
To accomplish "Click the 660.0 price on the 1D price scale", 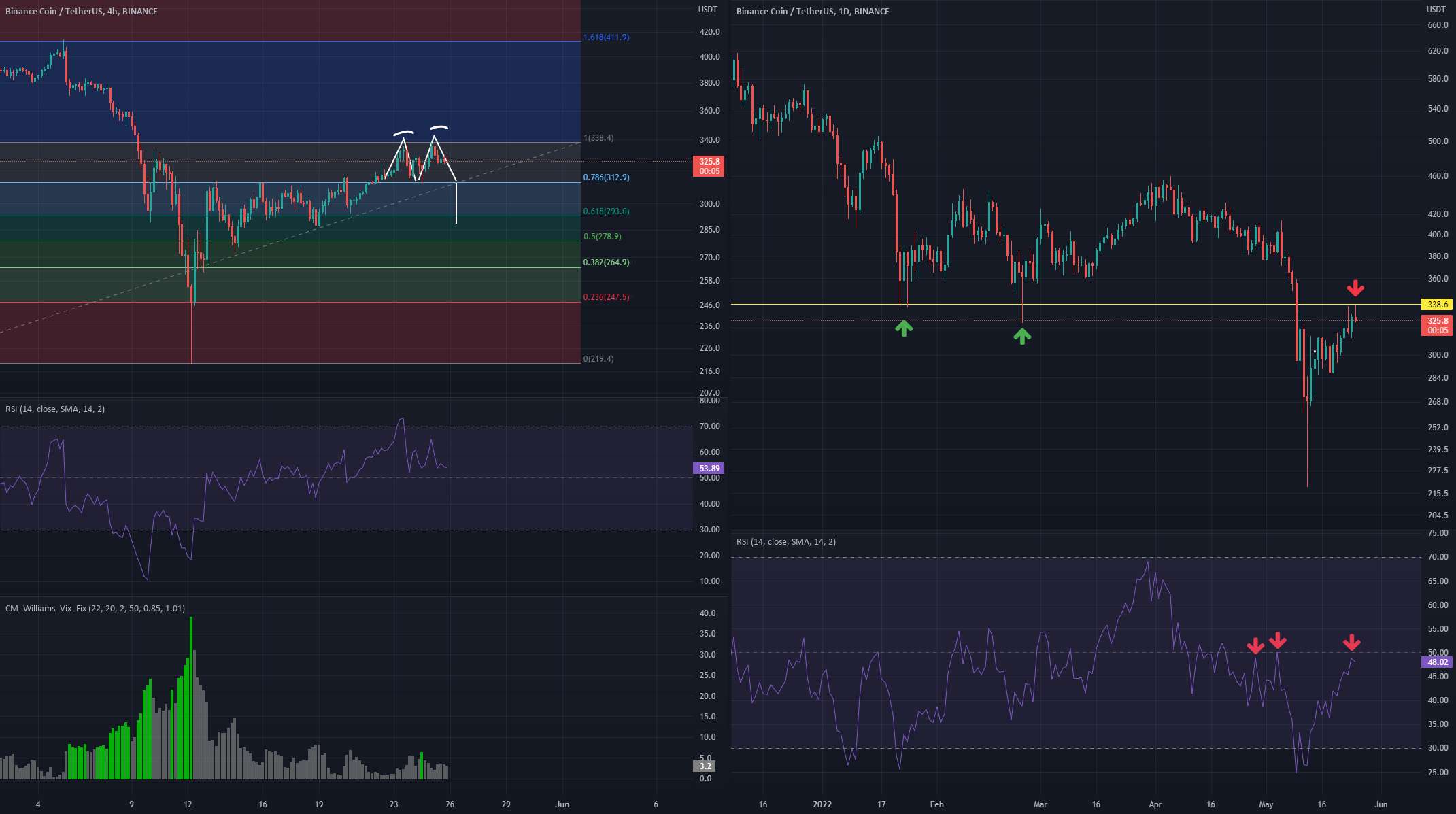I will coord(1438,25).
